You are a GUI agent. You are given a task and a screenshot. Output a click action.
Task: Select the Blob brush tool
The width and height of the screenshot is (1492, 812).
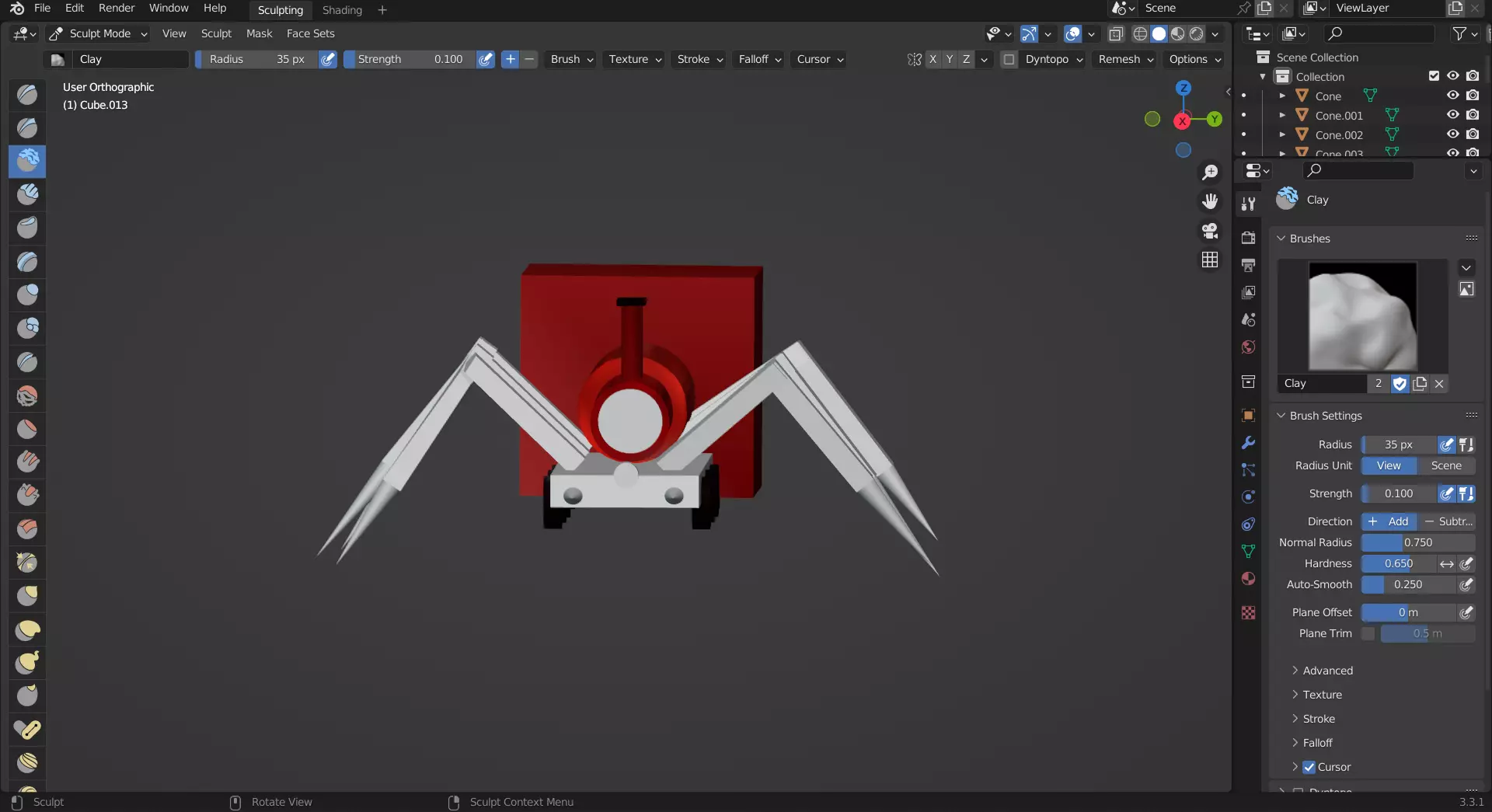[27, 329]
